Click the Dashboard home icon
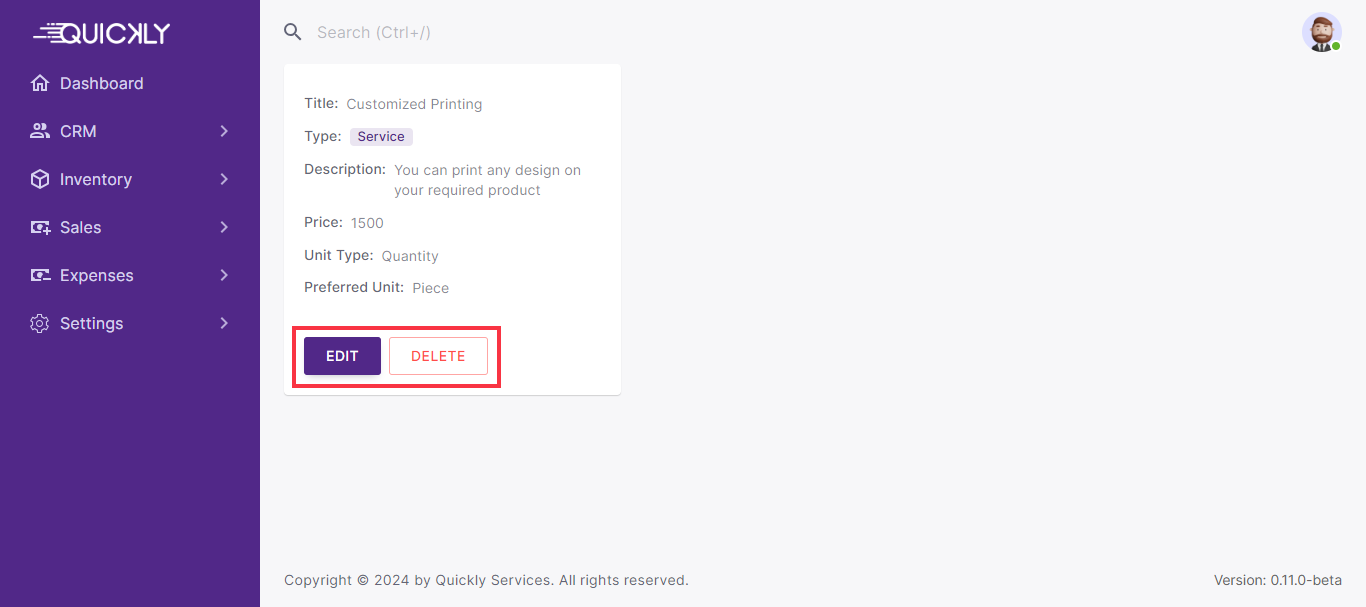Screen dimensions: 1366x607 (40, 83)
